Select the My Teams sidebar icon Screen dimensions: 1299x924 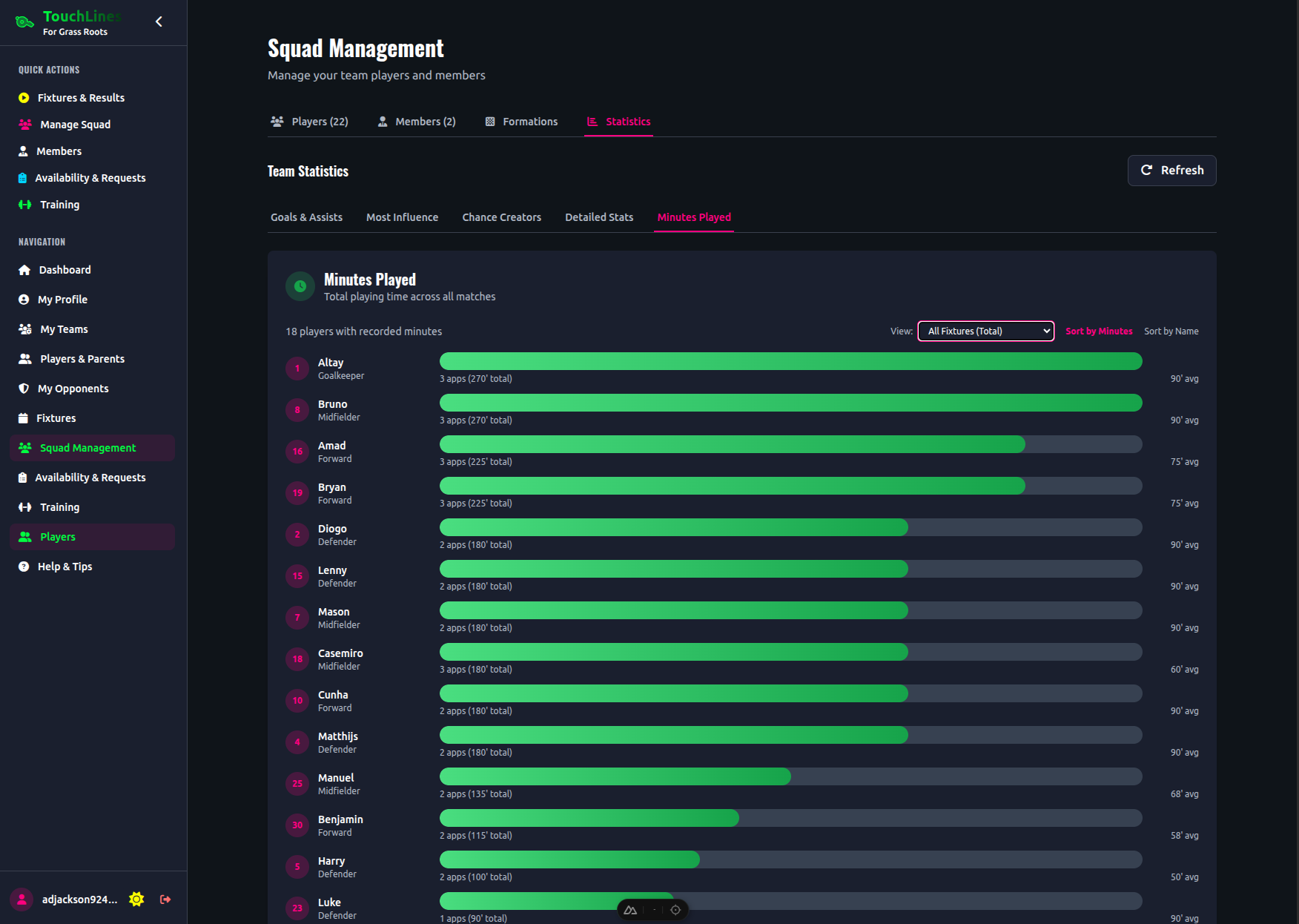click(24, 329)
